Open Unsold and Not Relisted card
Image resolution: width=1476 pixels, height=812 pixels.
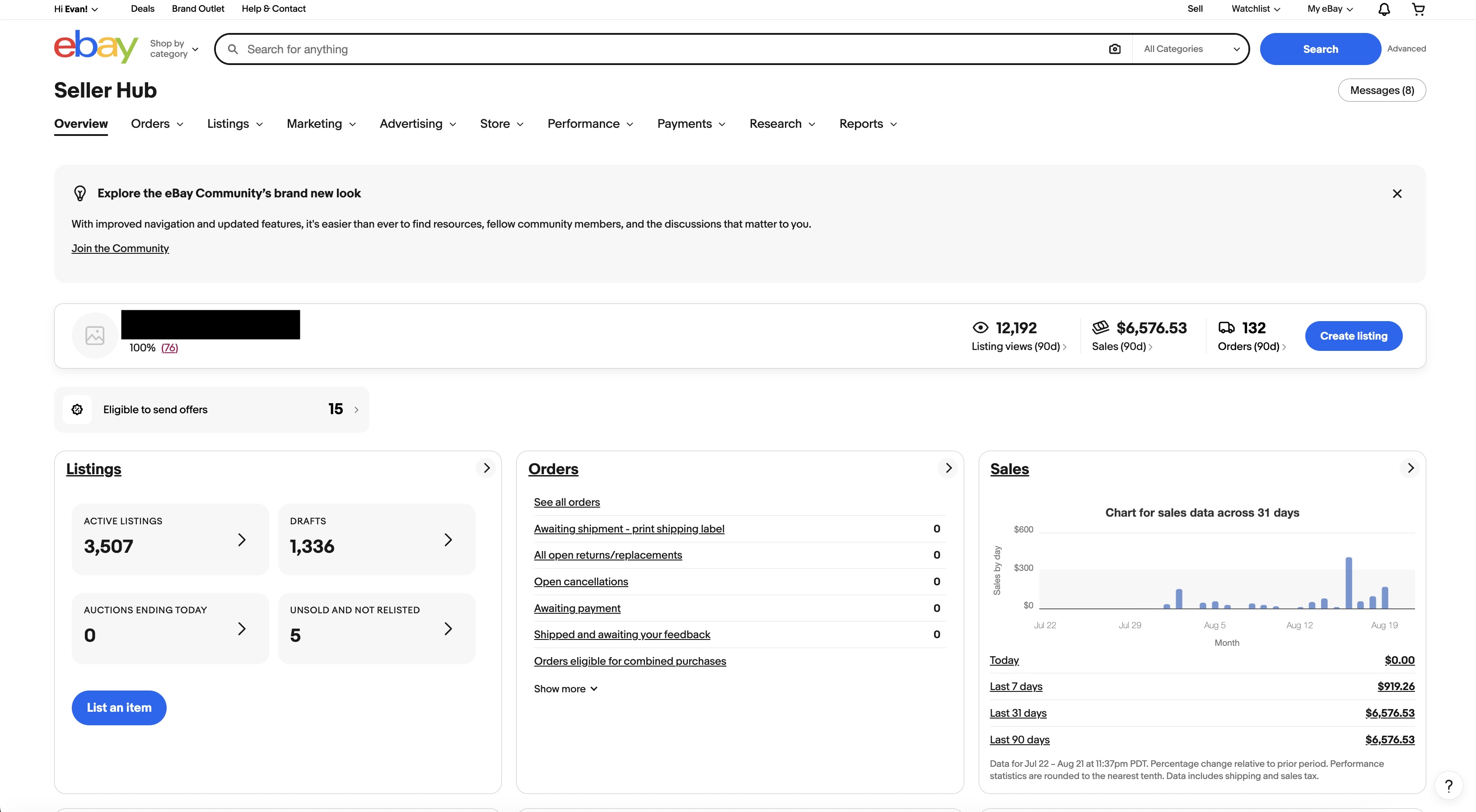click(x=376, y=629)
